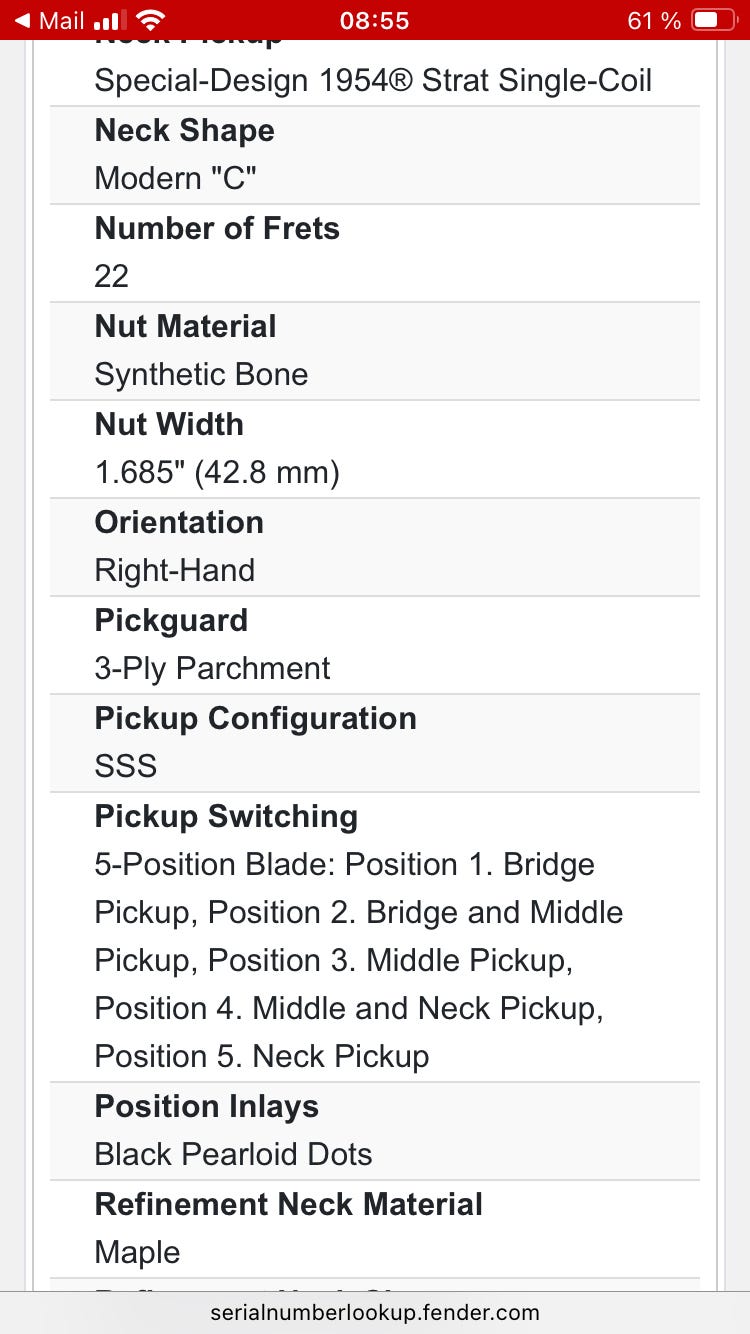The width and height of the screenshot is (750, 1334).
Task: Tap the Synthetic Bone nut material value
Action: [201, 374]
